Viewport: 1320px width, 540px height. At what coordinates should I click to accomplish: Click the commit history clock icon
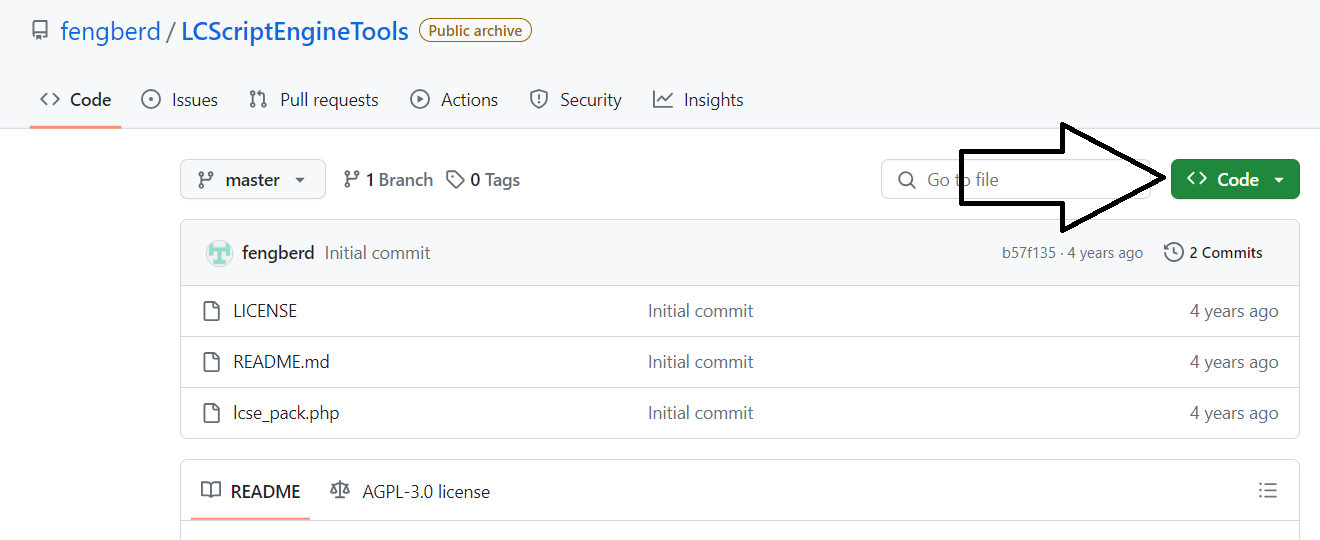click(x=1174, y=253)
